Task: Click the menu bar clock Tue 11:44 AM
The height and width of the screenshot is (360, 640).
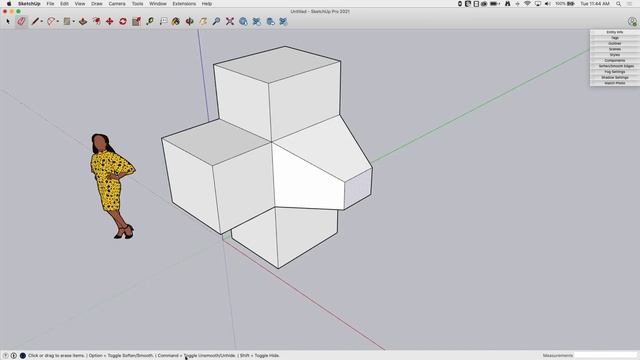Action: click(595, 4)
